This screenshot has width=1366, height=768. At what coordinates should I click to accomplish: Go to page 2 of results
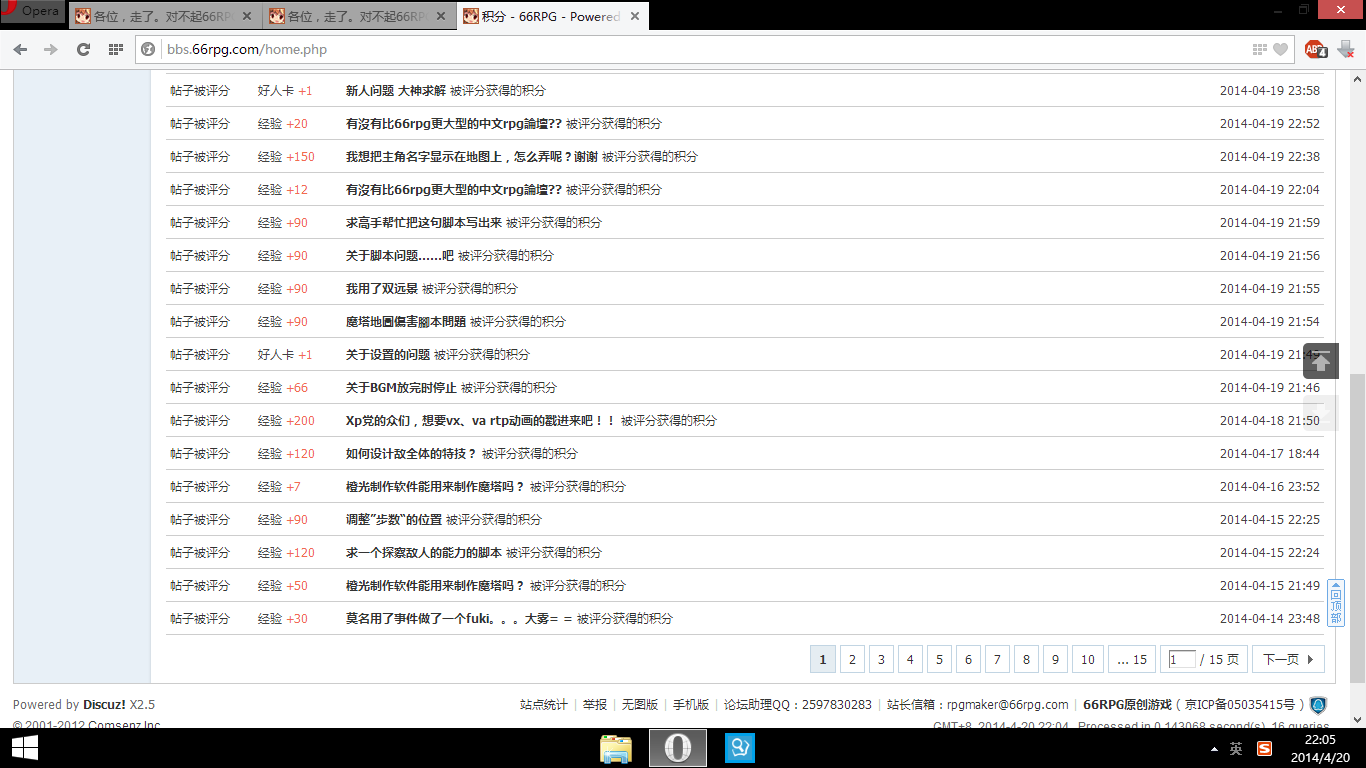[x=852, y=659]
